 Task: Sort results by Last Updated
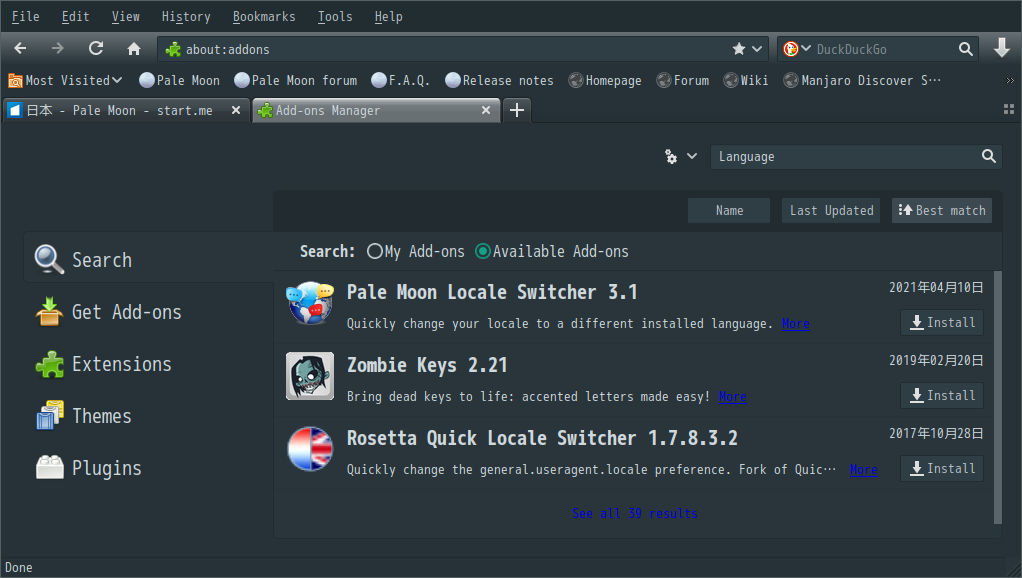(x=831, y=210)
